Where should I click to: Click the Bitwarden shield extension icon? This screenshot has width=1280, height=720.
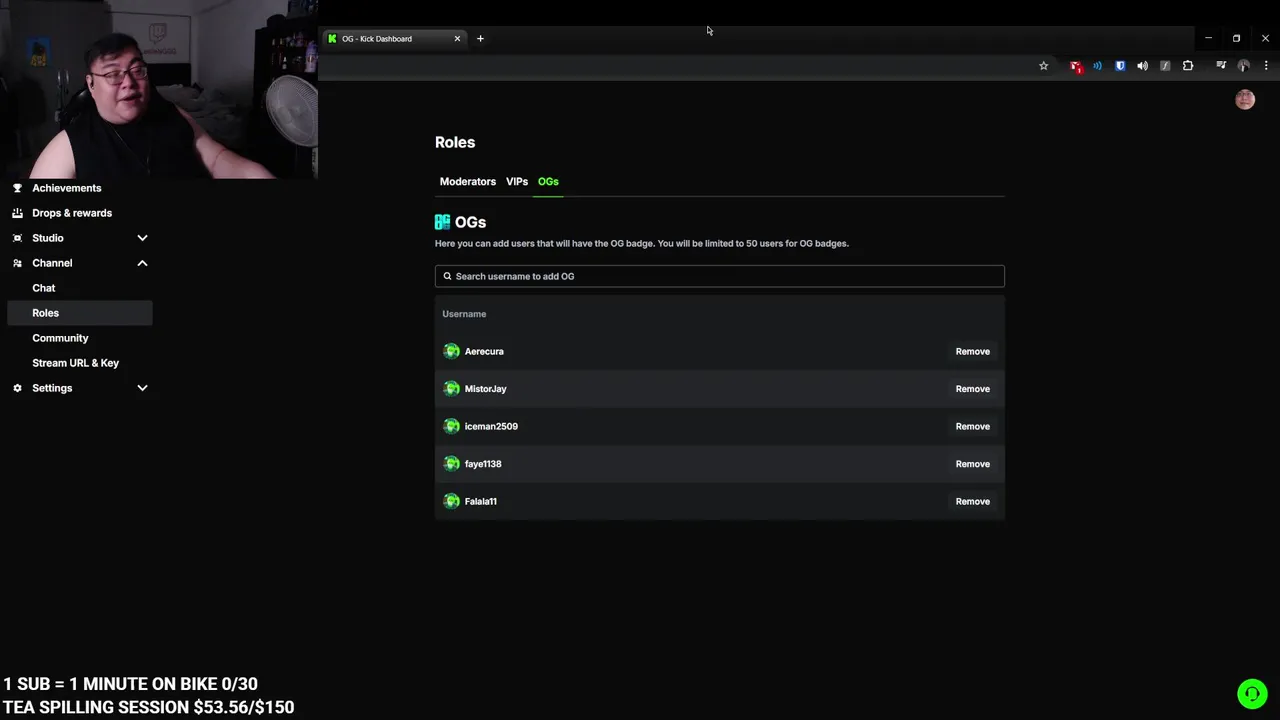coord(1120,66)
